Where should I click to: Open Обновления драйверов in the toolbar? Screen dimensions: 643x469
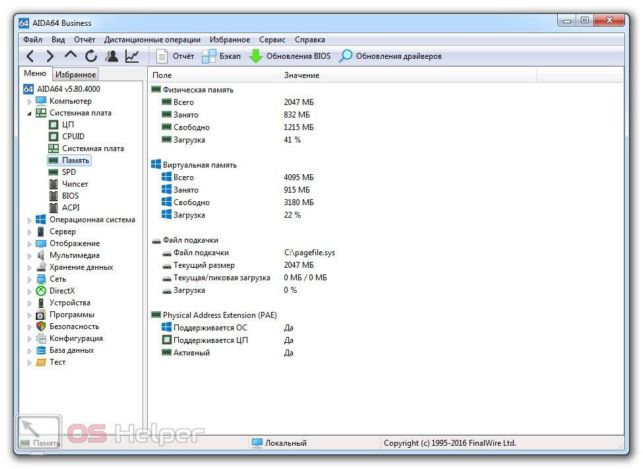click(390, 56)
